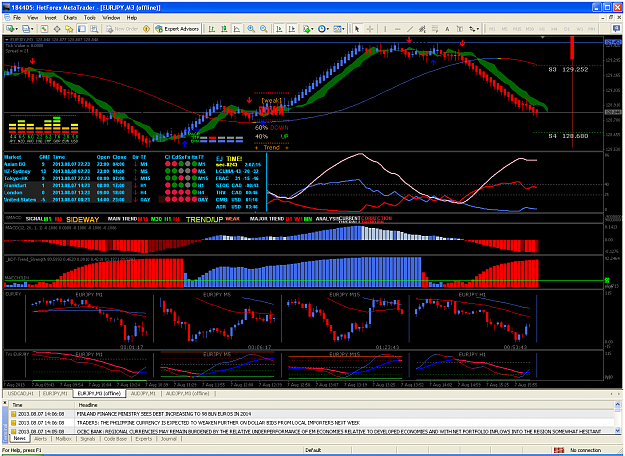This screenshot has height=456, width=625.
Task: Select the text label tool
Action: coord(459,29)
